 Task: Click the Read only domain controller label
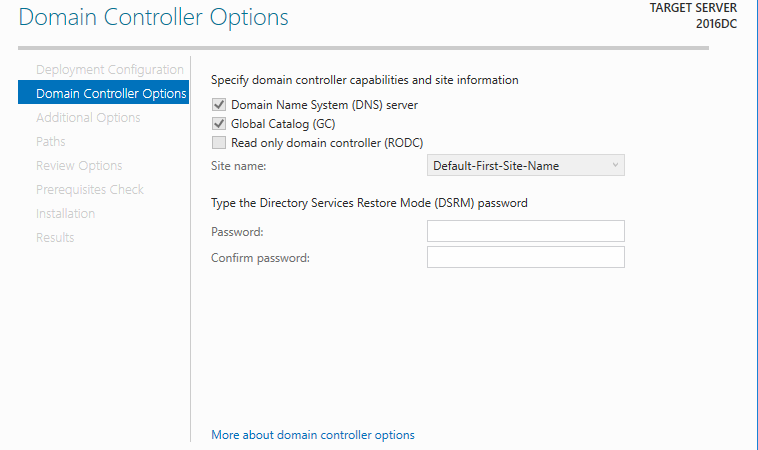pos(327,143)
